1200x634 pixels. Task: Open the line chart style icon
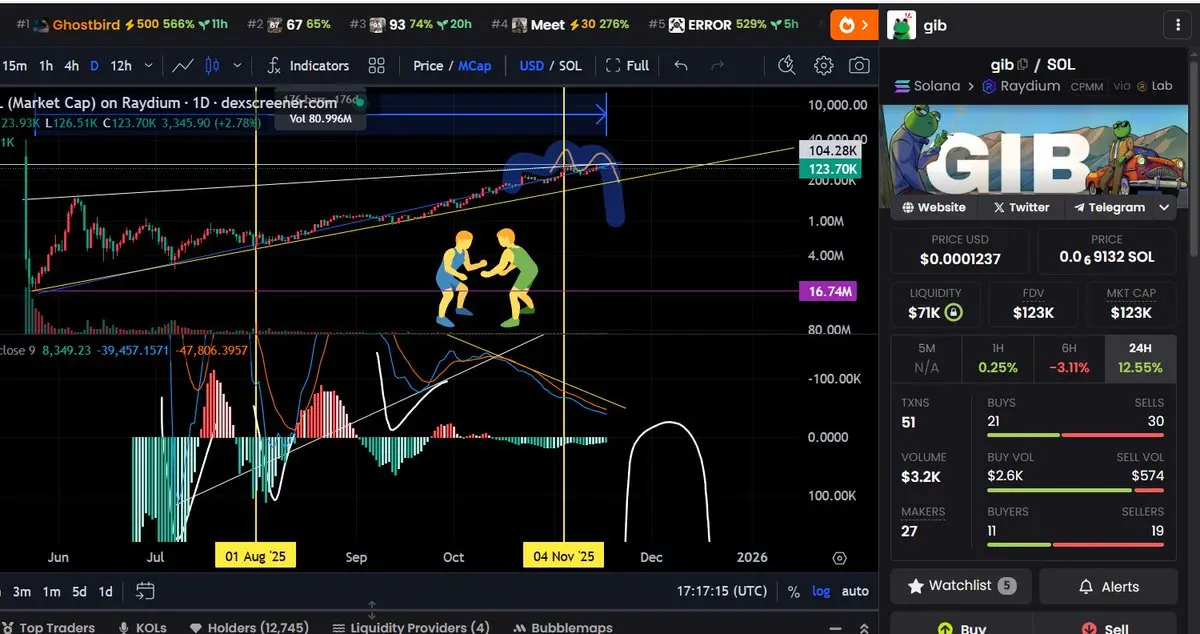(182, 66)
